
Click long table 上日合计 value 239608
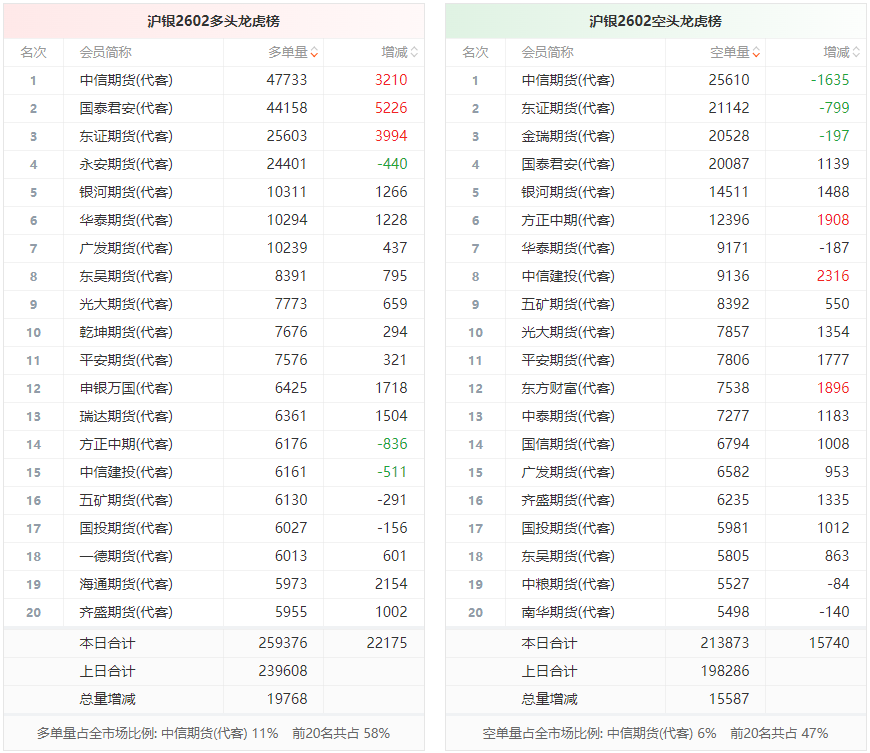coord(283,671)
